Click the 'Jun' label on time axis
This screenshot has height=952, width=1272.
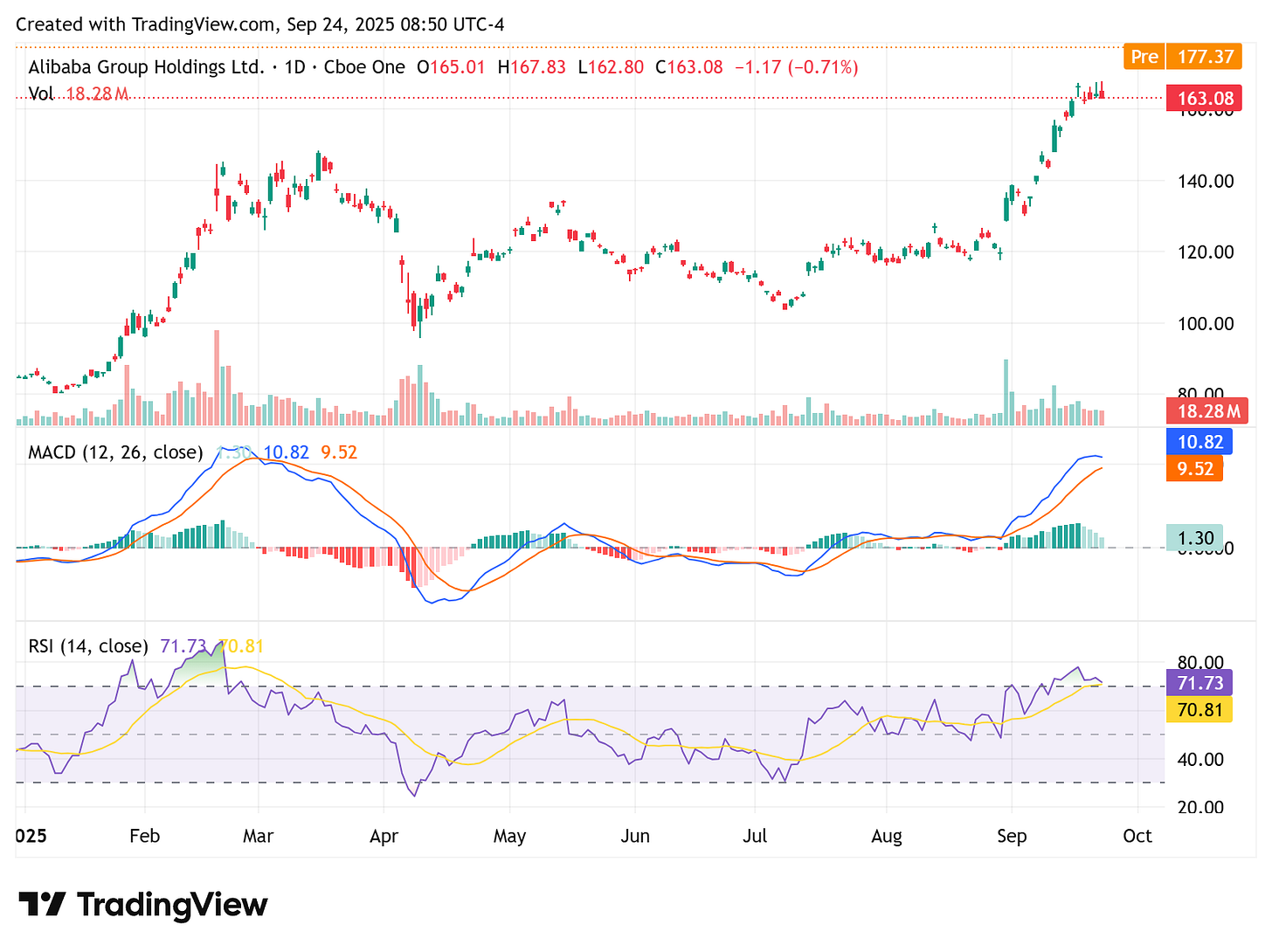click(635, 836)
